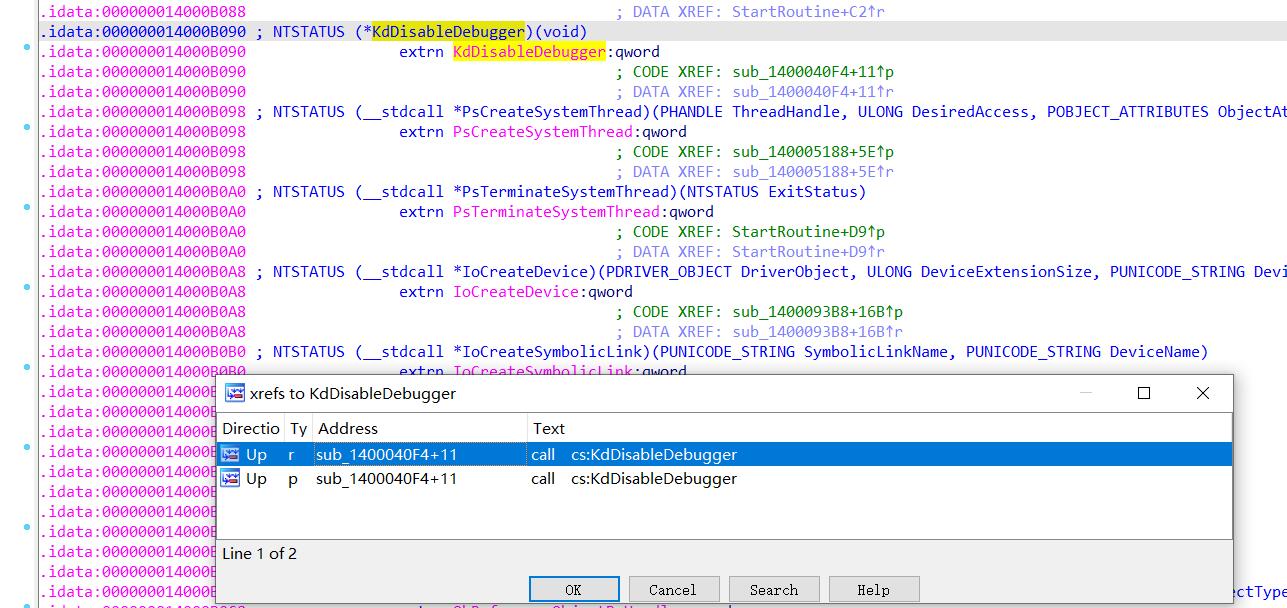
Task: Click the Text column header
Action: pos(549,428)
